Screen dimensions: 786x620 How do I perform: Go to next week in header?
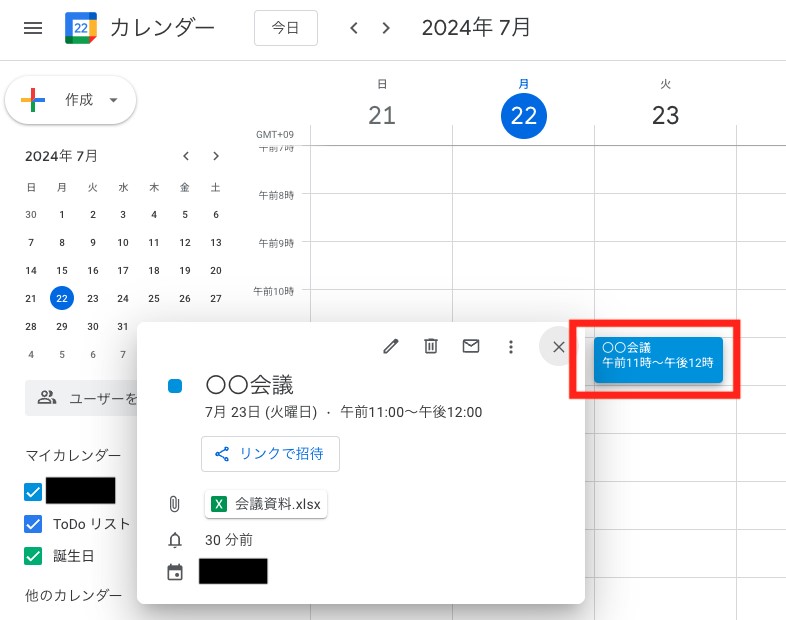click(x=385, y=28)
